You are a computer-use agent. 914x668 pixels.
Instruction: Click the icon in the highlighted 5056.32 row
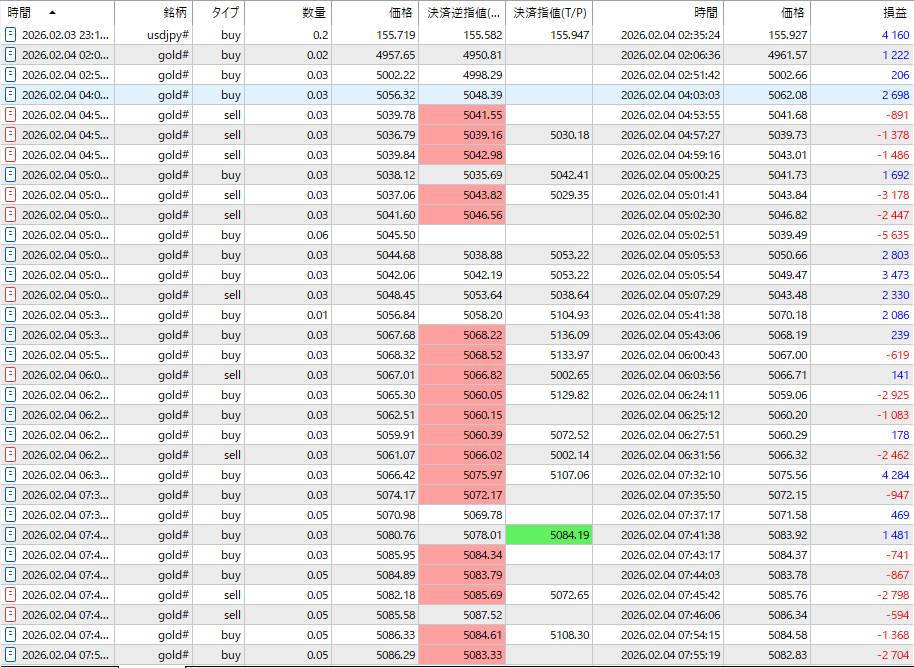(10, 95)
